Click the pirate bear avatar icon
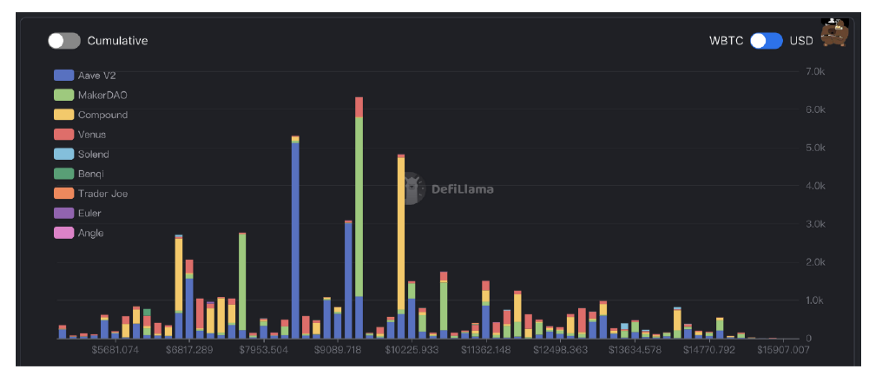875x375 pixels. point(834,32)
